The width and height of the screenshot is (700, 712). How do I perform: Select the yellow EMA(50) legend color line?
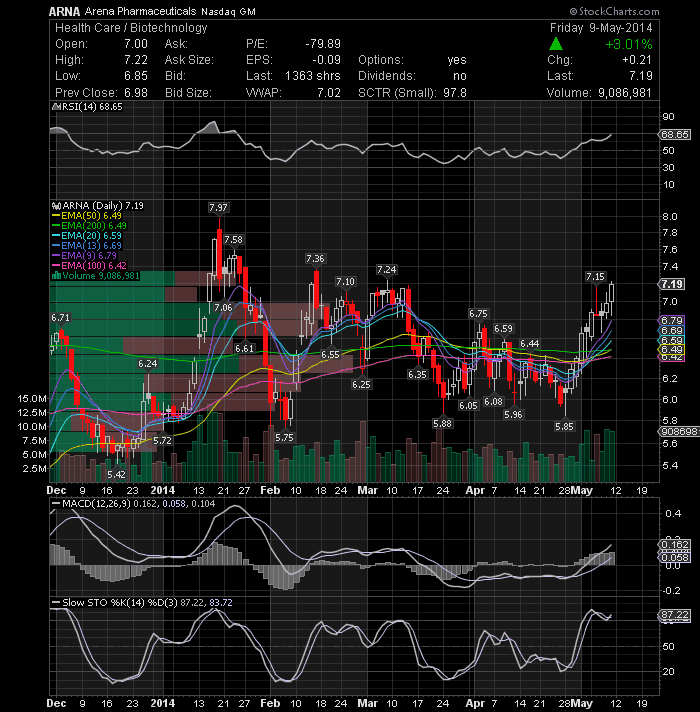(x=56, y=216)
